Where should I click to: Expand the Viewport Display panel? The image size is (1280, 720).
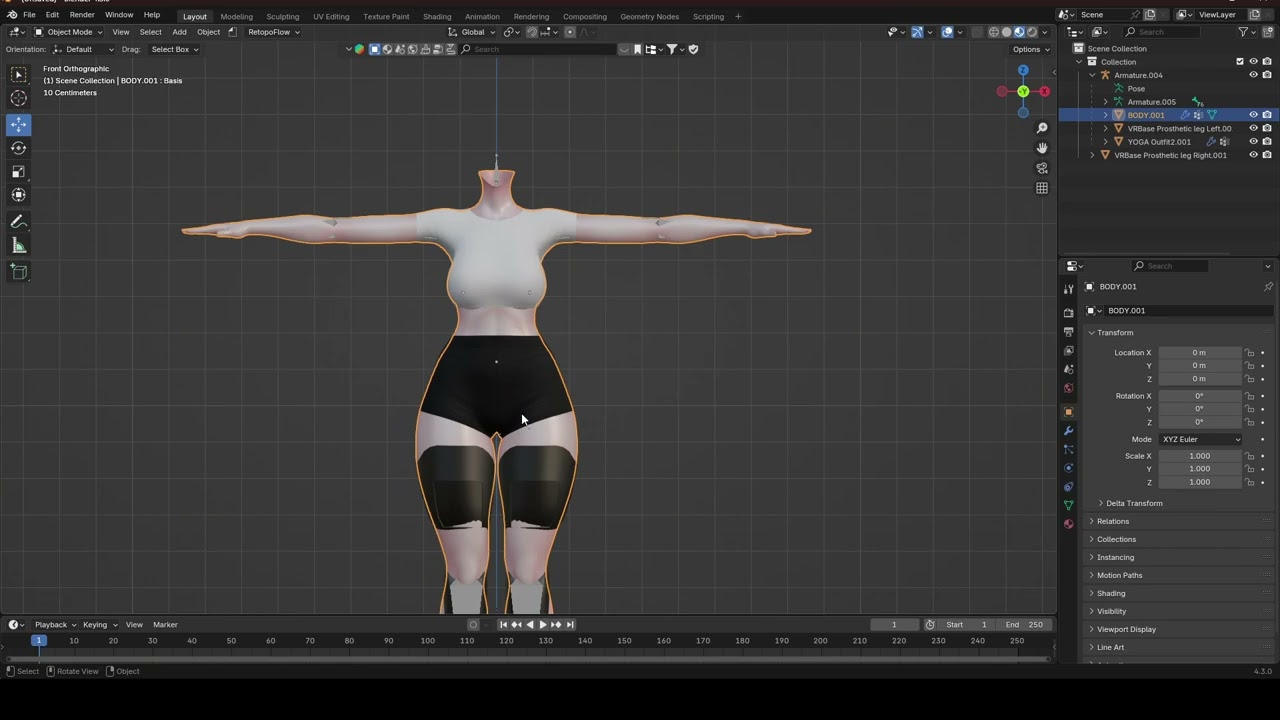[x=1126, y=629]
